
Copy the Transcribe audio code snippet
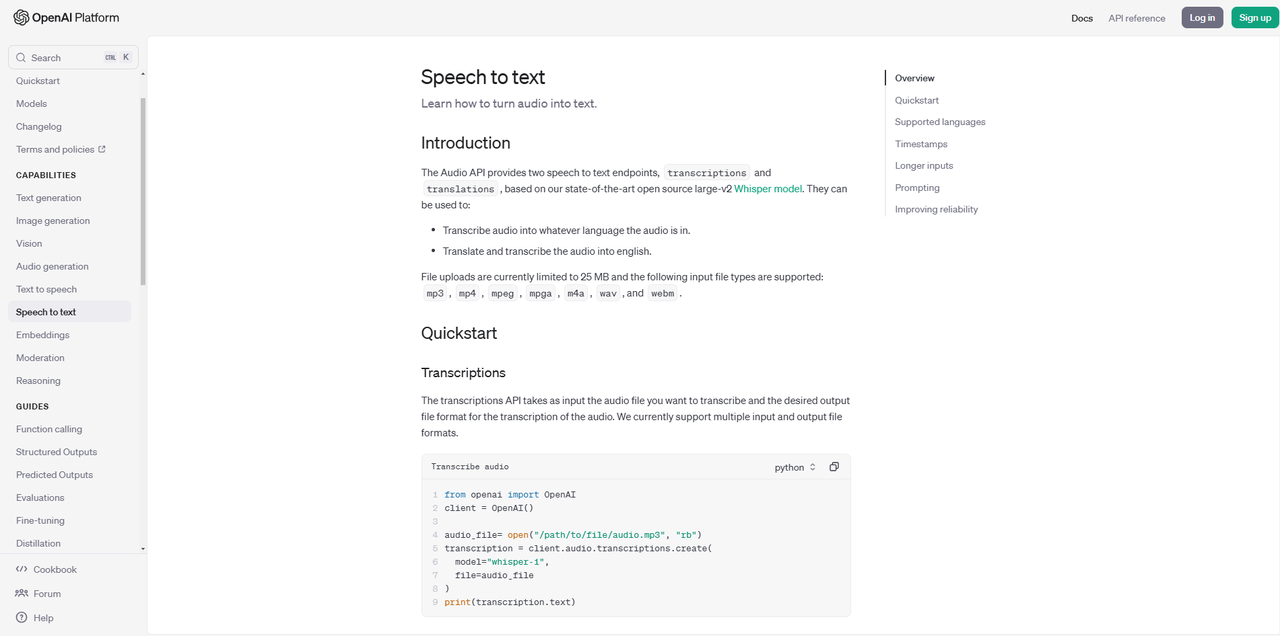tap(834, 467)
